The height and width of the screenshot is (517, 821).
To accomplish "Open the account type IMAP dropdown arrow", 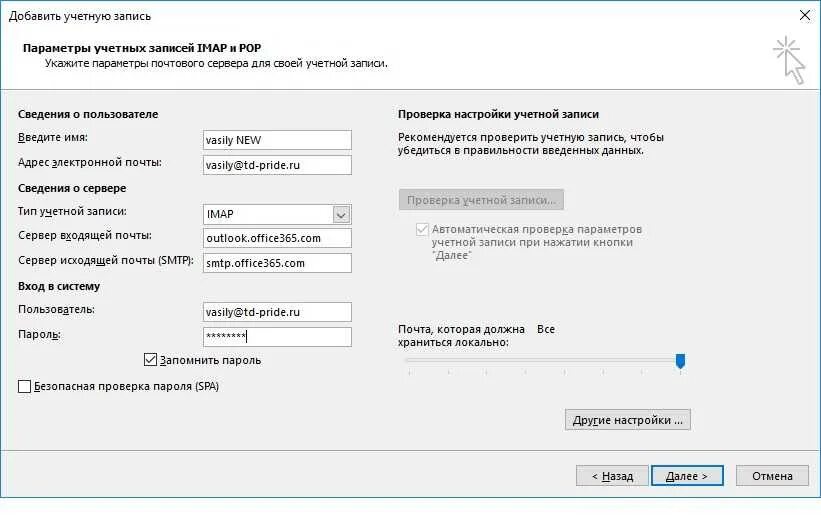I will pos(341,214).
